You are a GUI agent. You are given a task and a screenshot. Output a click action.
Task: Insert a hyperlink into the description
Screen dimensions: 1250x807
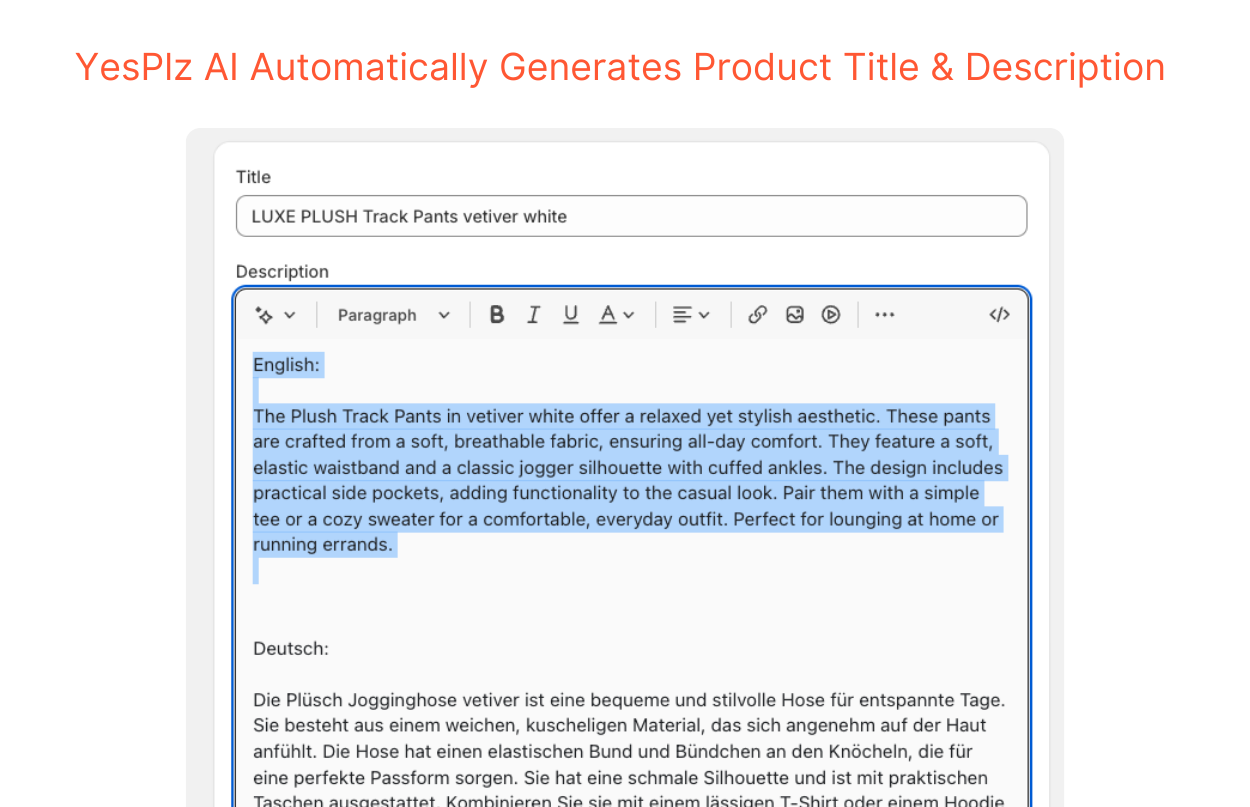pyautogui.click(x=757, y=314)
